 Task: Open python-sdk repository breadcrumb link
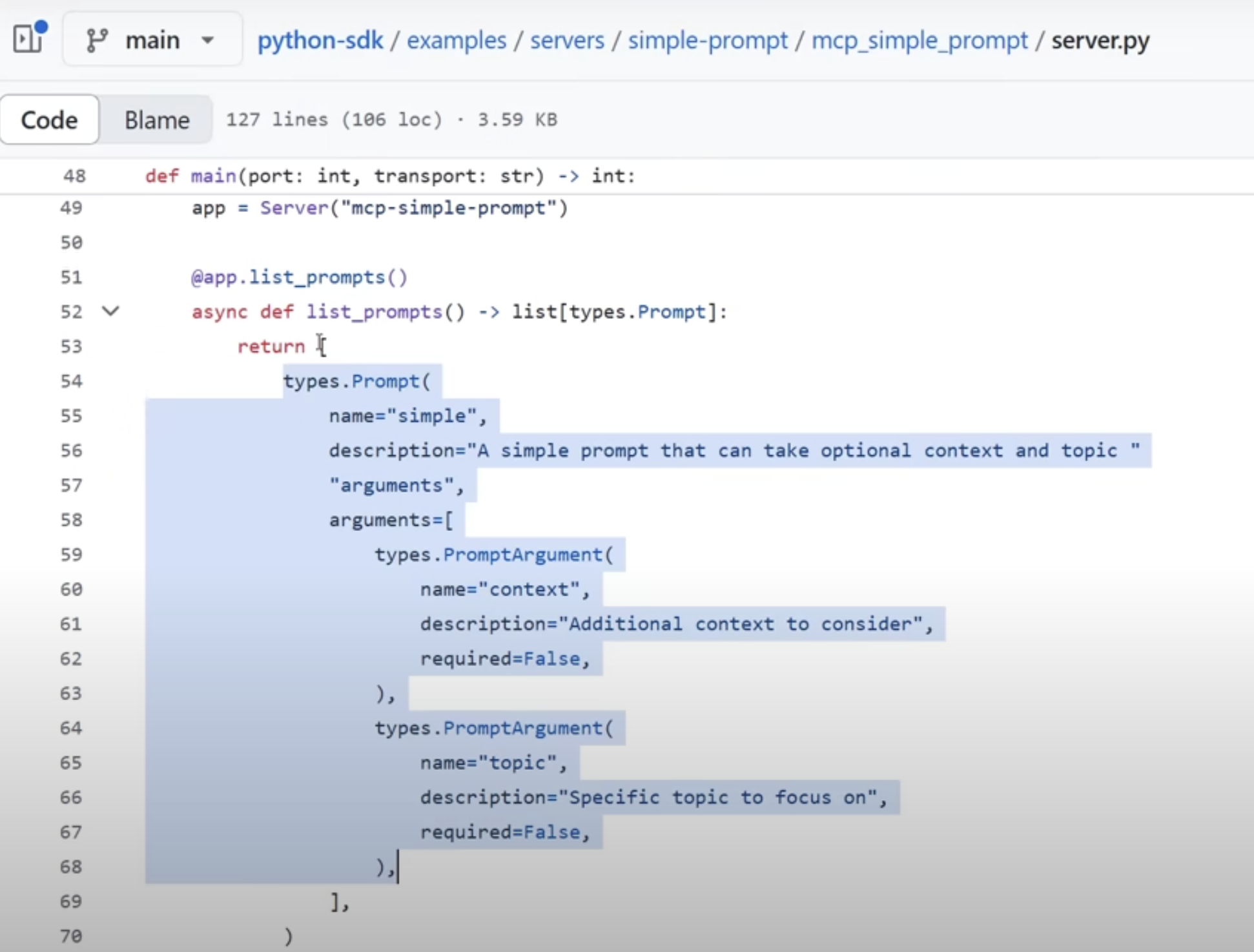(x=320, y=41)
